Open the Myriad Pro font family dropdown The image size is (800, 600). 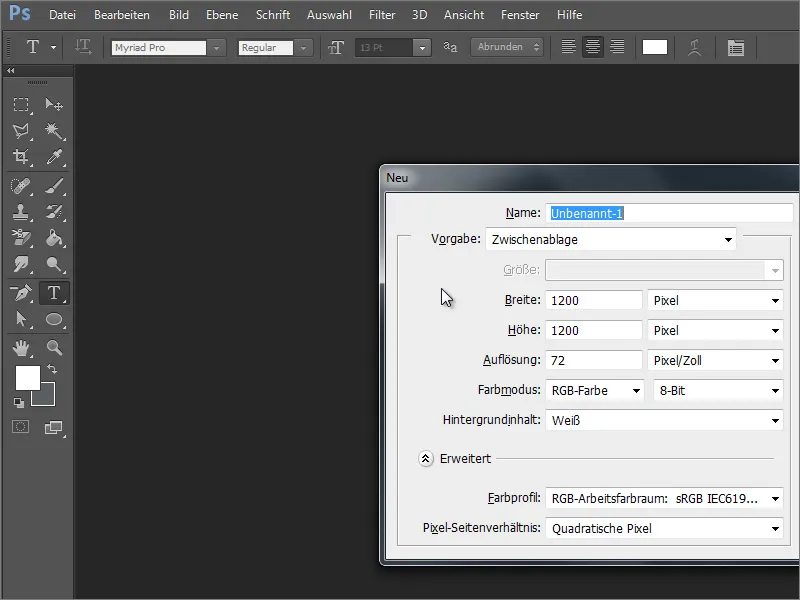(x=216, y=48)
